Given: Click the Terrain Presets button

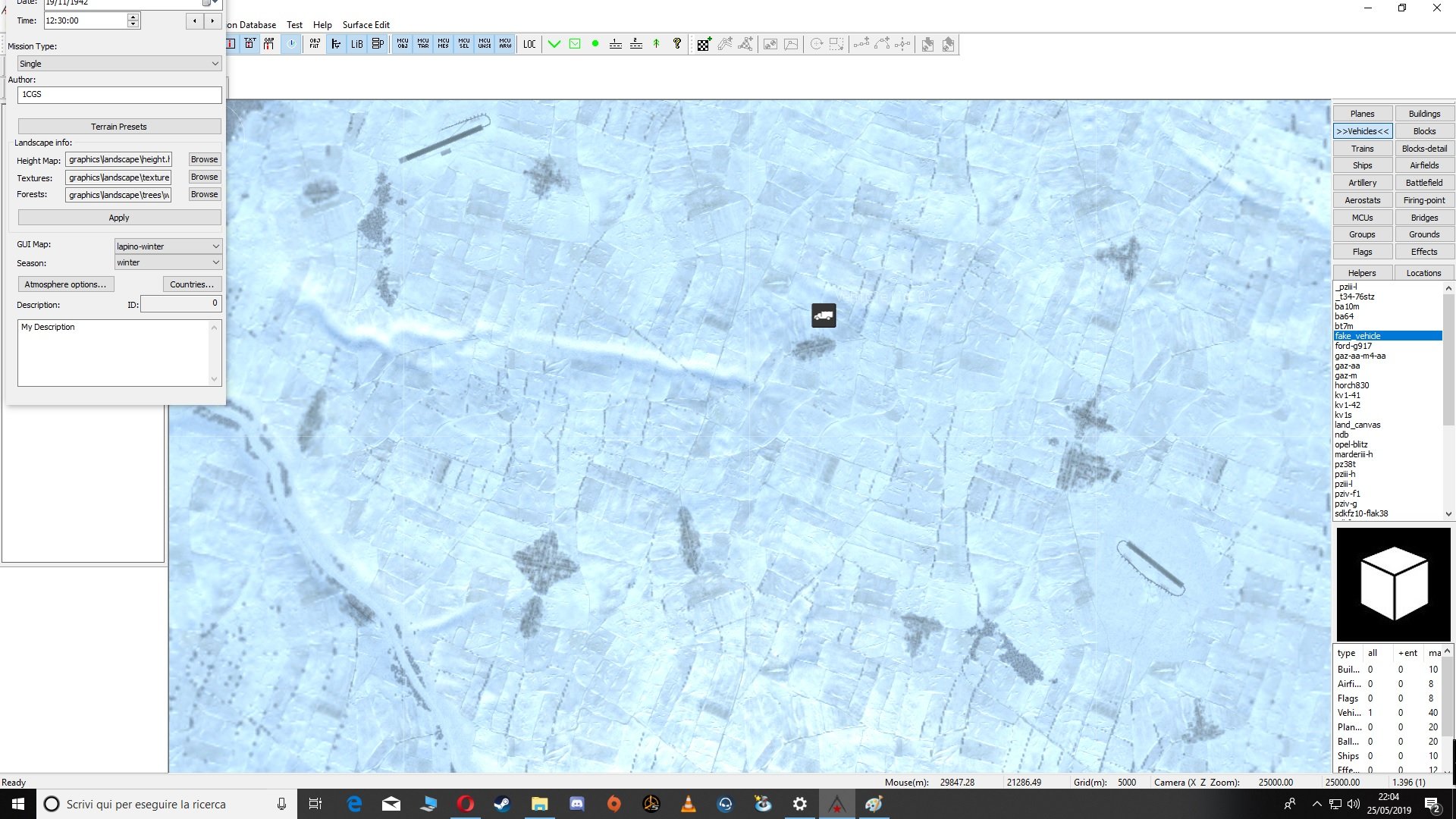Looking at the screenshot, I should [x=119, y=127].
